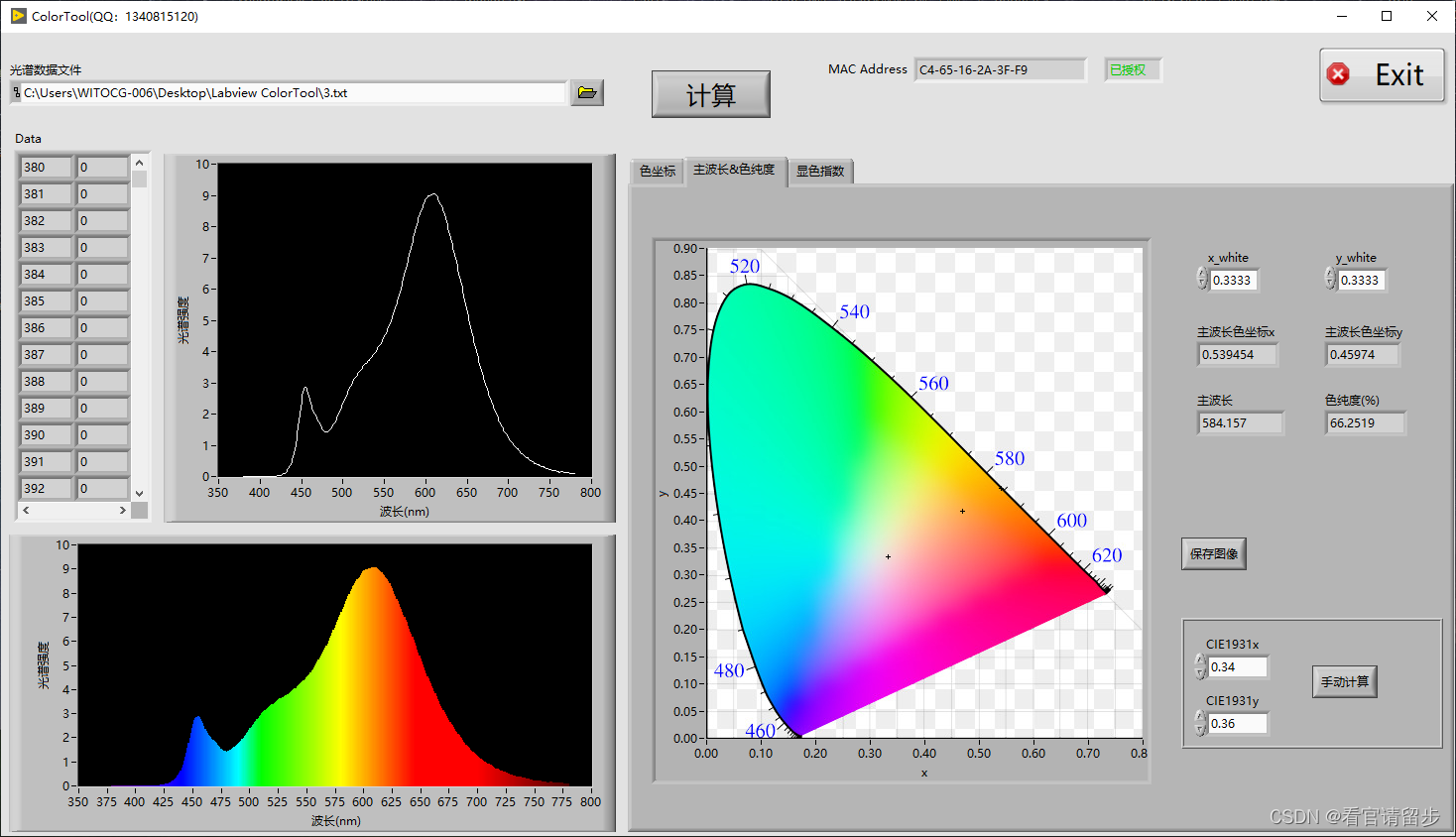Viewport: 1456px width, 837px height.
Task: Click the 520 wavelength label on chromaticity diagram
Action: pyautogui.click(x=745, y=266)
